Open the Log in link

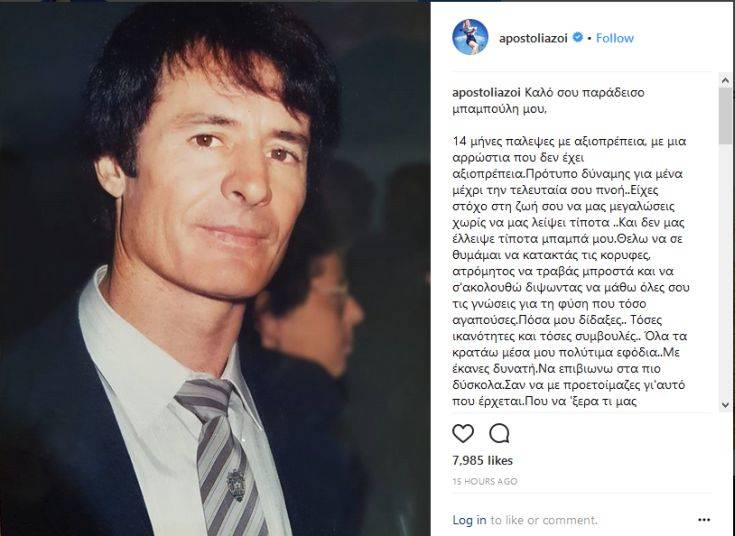pos(469,520)
